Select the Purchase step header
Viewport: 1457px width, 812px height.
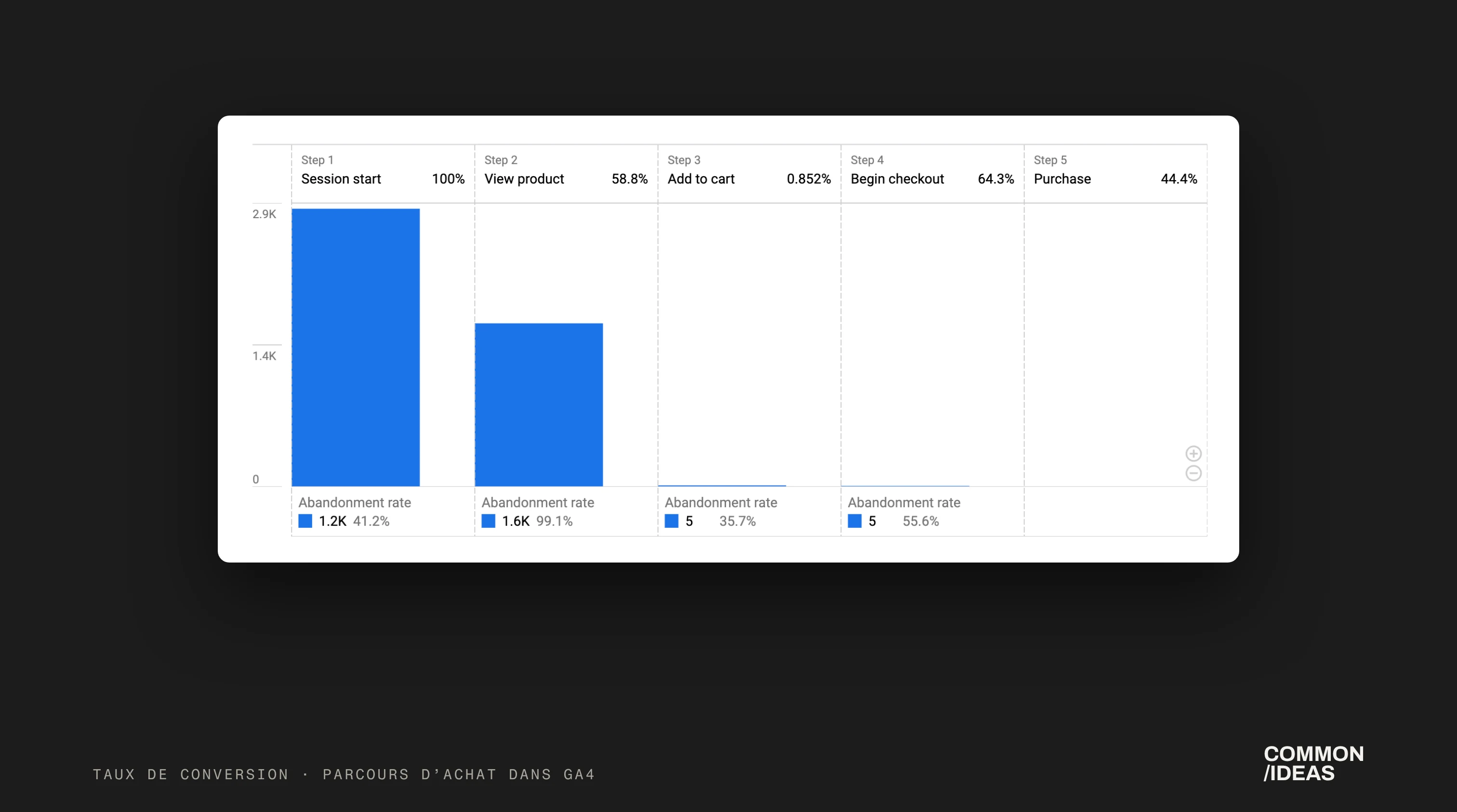pos(1116,173)
